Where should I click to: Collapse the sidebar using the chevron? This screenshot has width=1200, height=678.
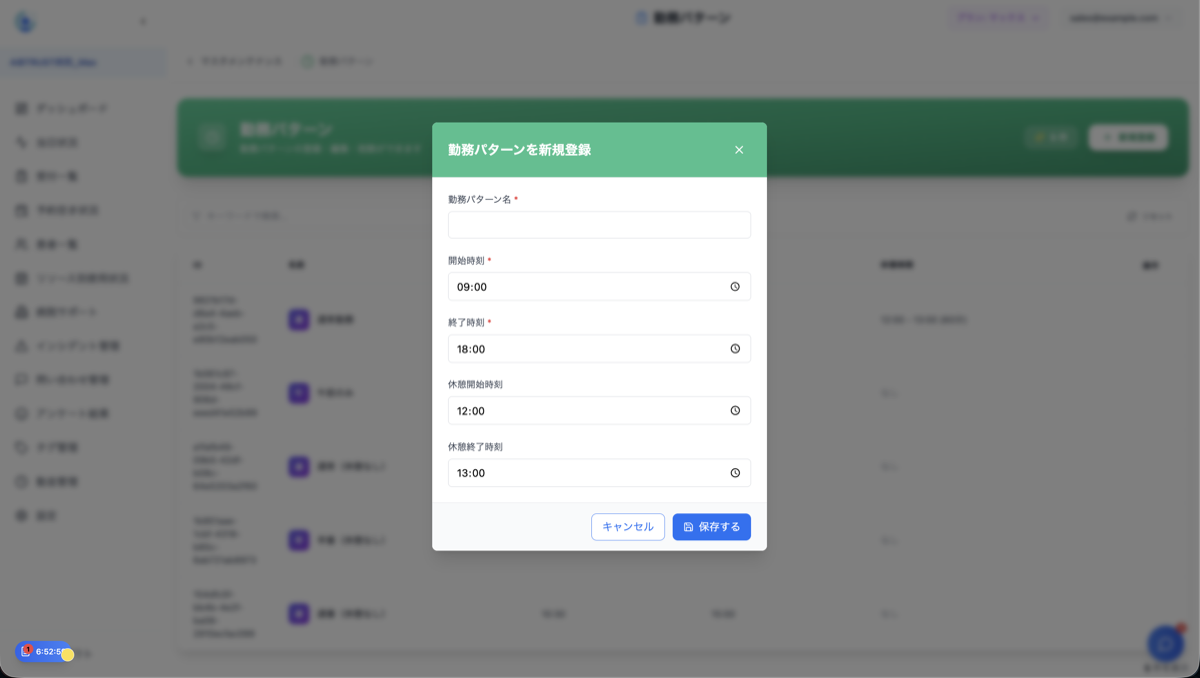[143, 22]
